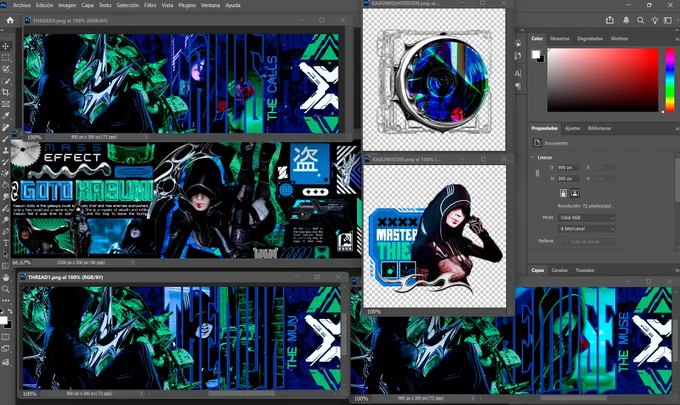The width and height of the screenshot is (680, 405).
Task: Switch to the Muestras tab
Action: point(560,39)
